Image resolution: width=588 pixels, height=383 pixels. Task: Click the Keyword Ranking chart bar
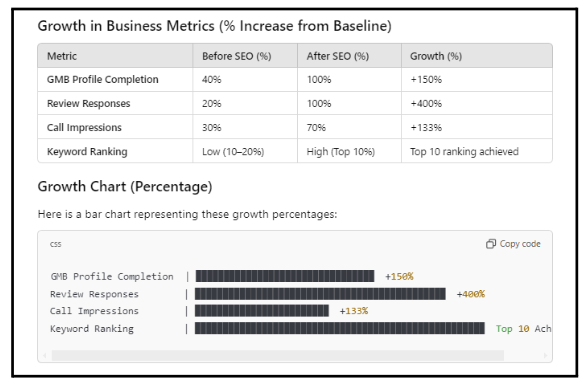coord(340,328)
